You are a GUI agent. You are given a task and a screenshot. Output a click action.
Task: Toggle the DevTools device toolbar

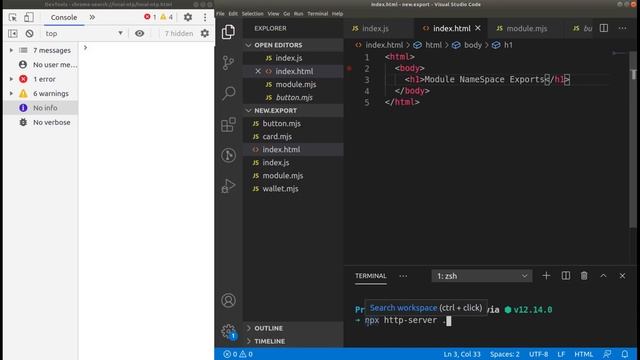(29, 17)
